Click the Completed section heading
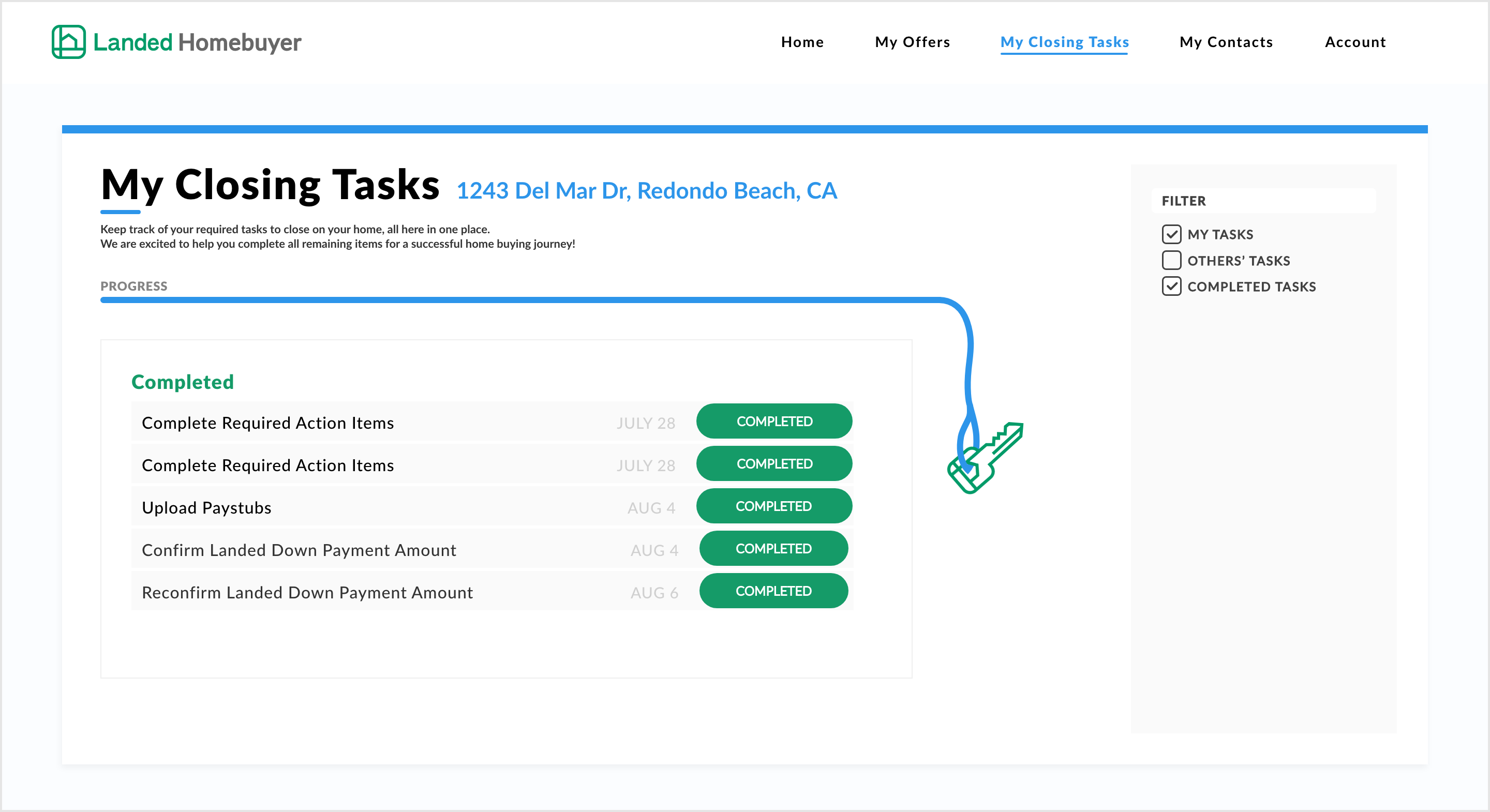1490x812 pixels. point(183,382)
